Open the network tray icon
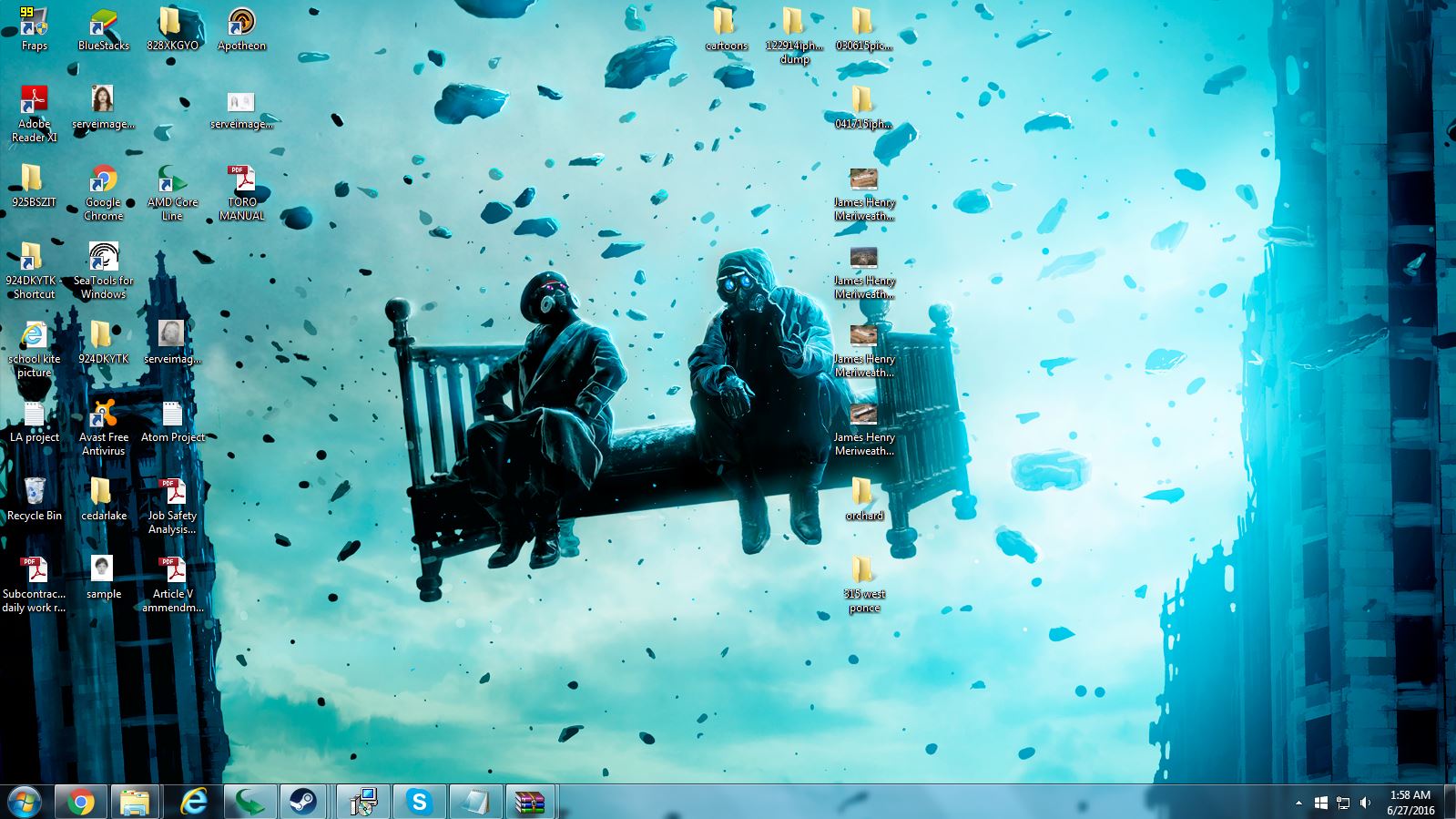 (1343, 803)
